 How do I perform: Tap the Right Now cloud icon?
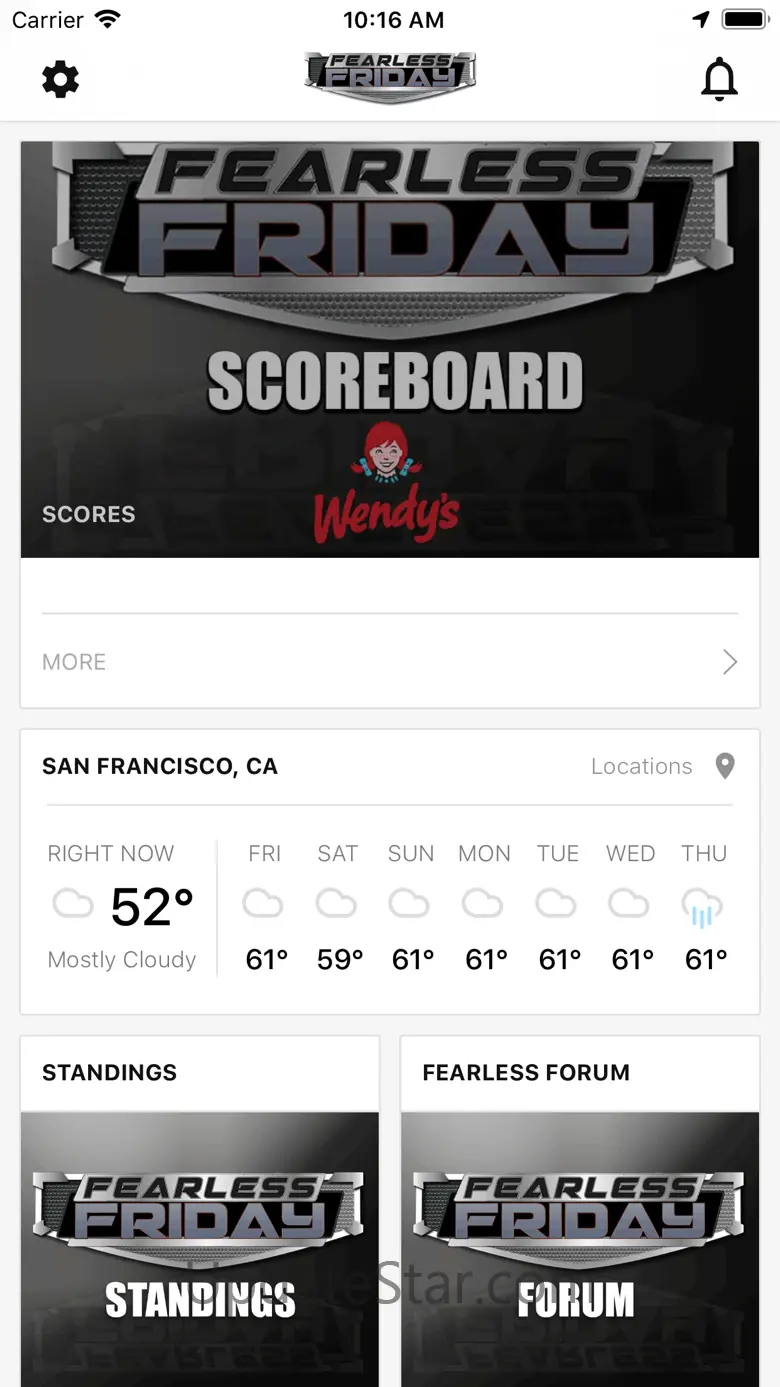(x=73, y=906)
